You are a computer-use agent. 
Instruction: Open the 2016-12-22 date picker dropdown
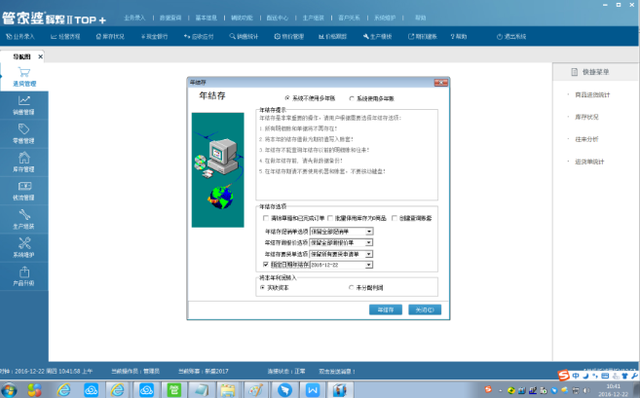pos(369,265)
